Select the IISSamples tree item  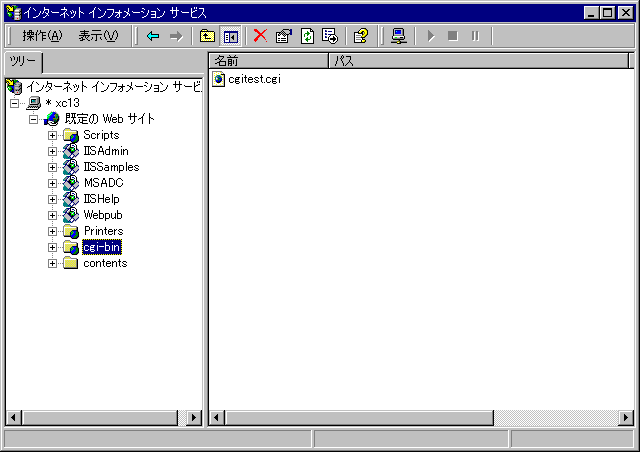coord(111,167)
